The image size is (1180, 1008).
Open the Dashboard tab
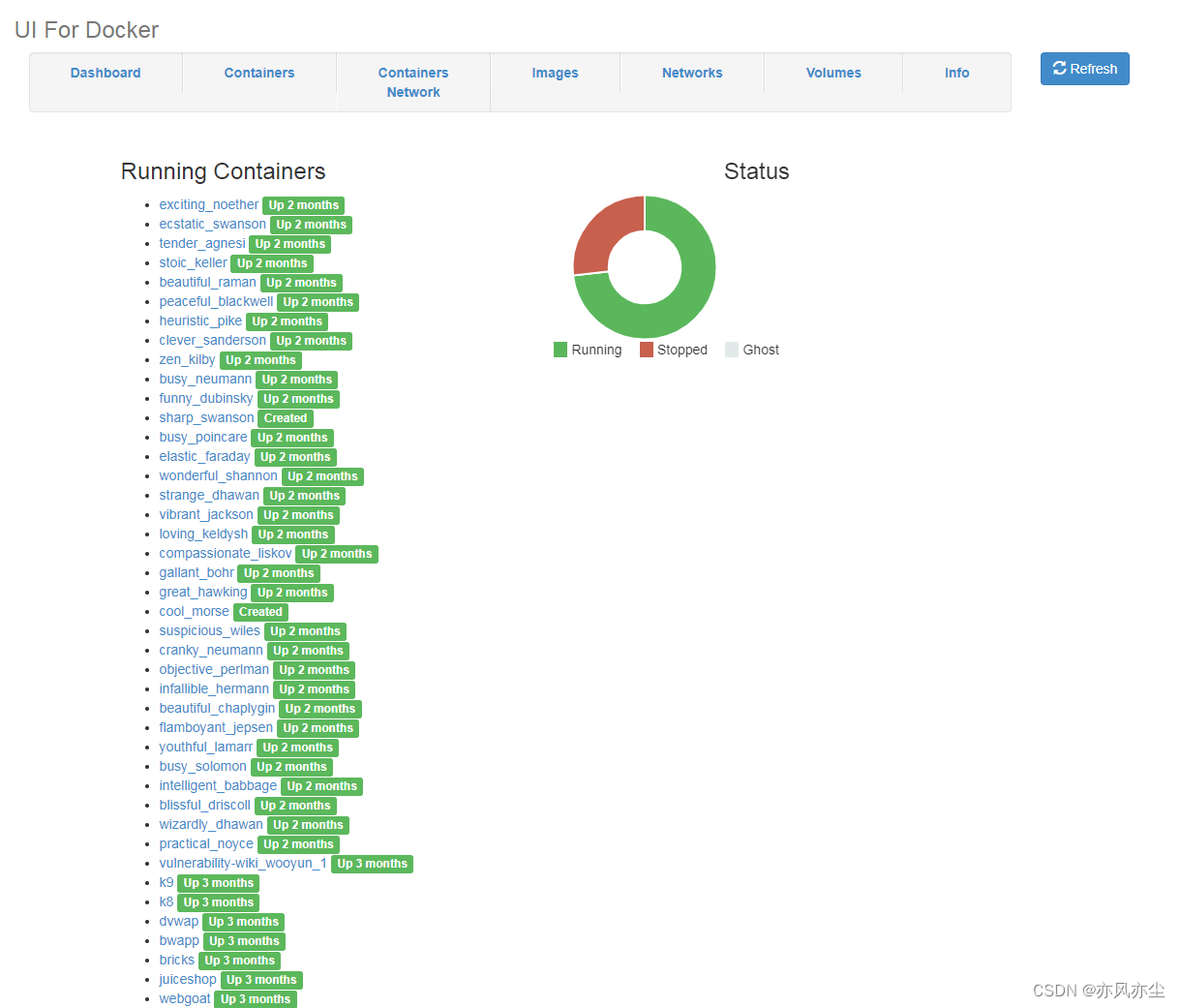[x=106, y=73]
